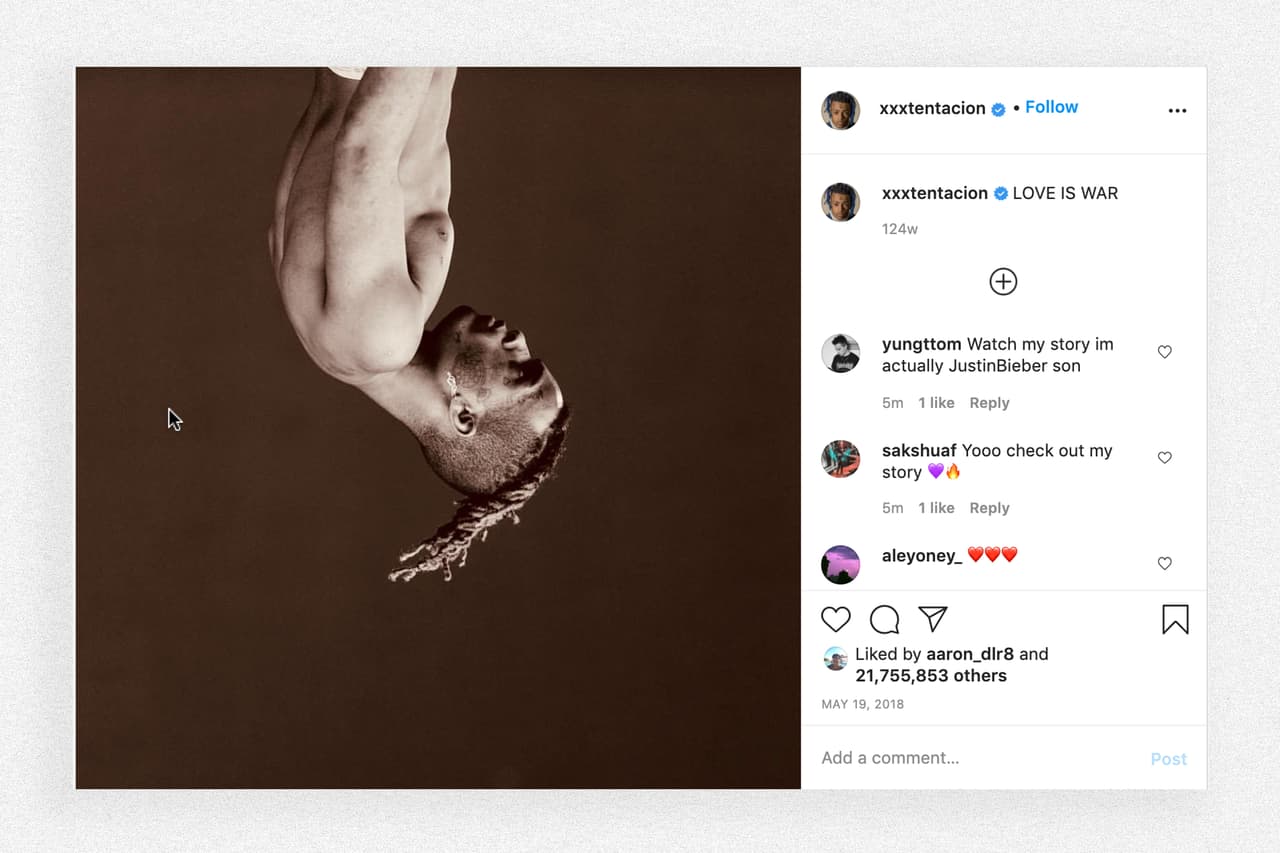
Task: Submit your comment with the Post button
Action: tap(1168, 758)
